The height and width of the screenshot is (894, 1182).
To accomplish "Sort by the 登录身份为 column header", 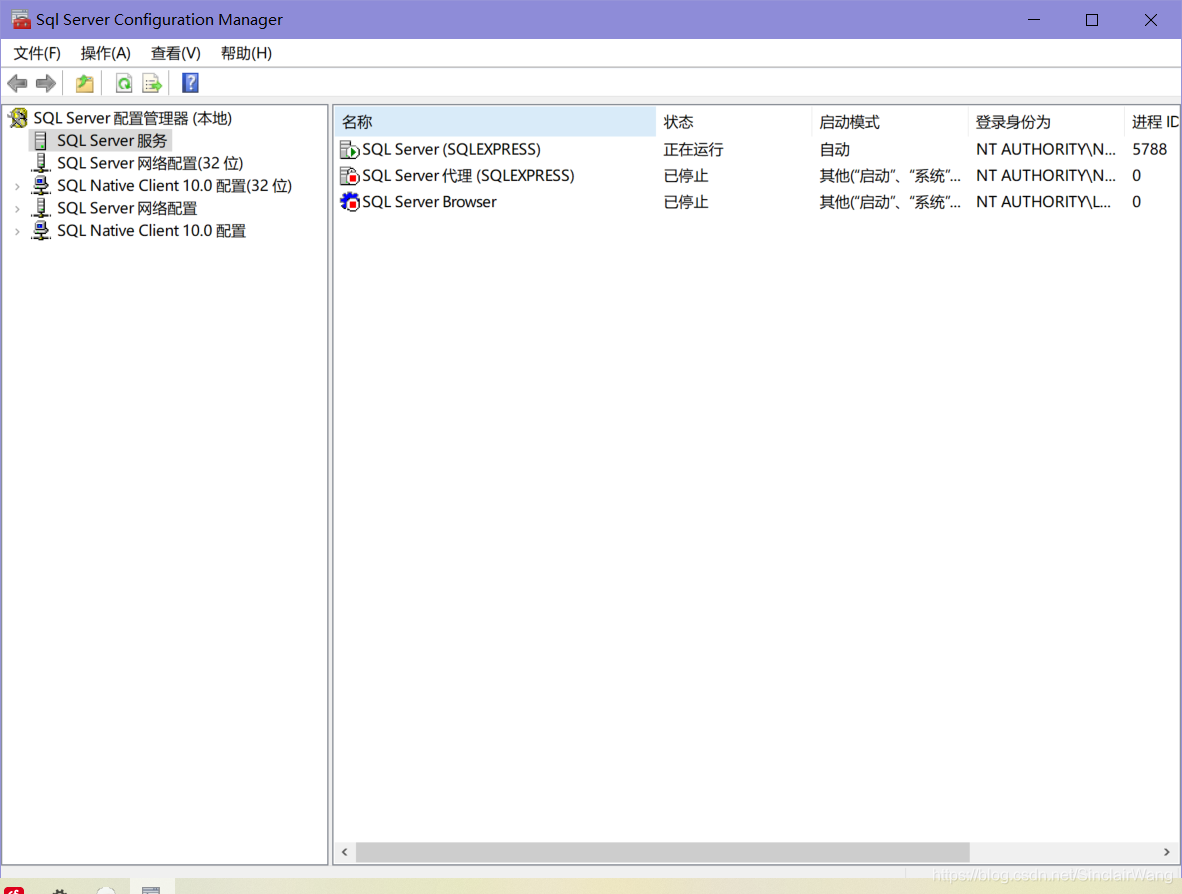I will pos(1046,122).
